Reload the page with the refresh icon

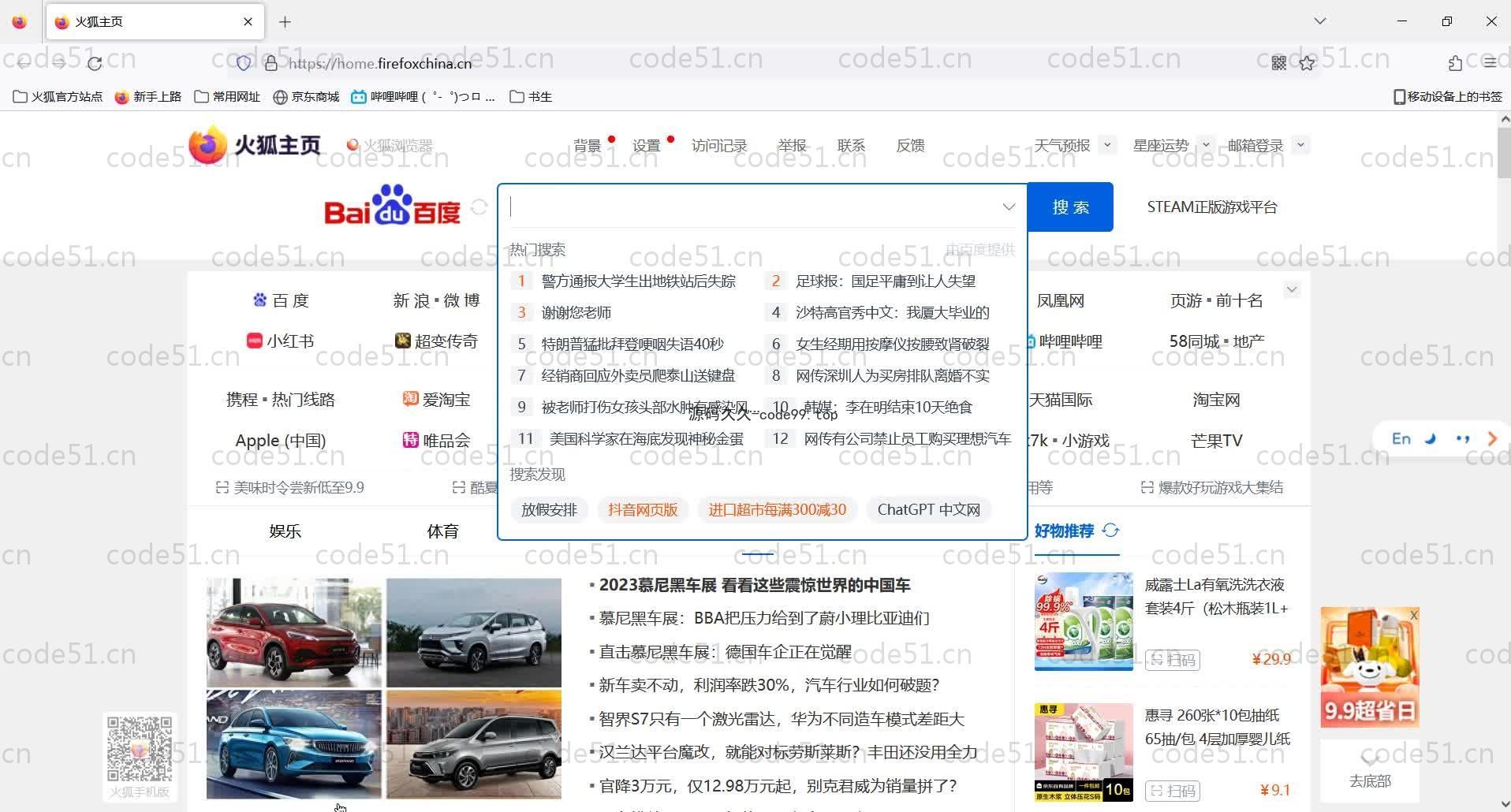pyautogui.click(x=95, y=63)
